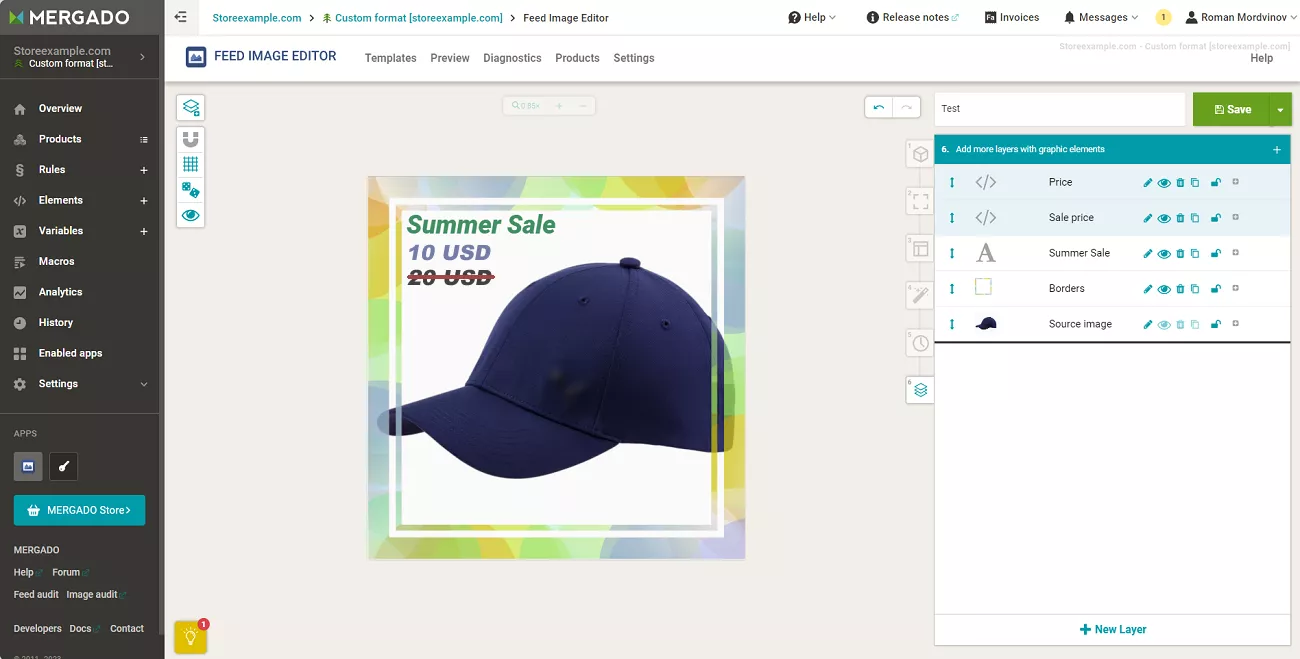Expand Settings in the left sidebar

click(80, 384)
